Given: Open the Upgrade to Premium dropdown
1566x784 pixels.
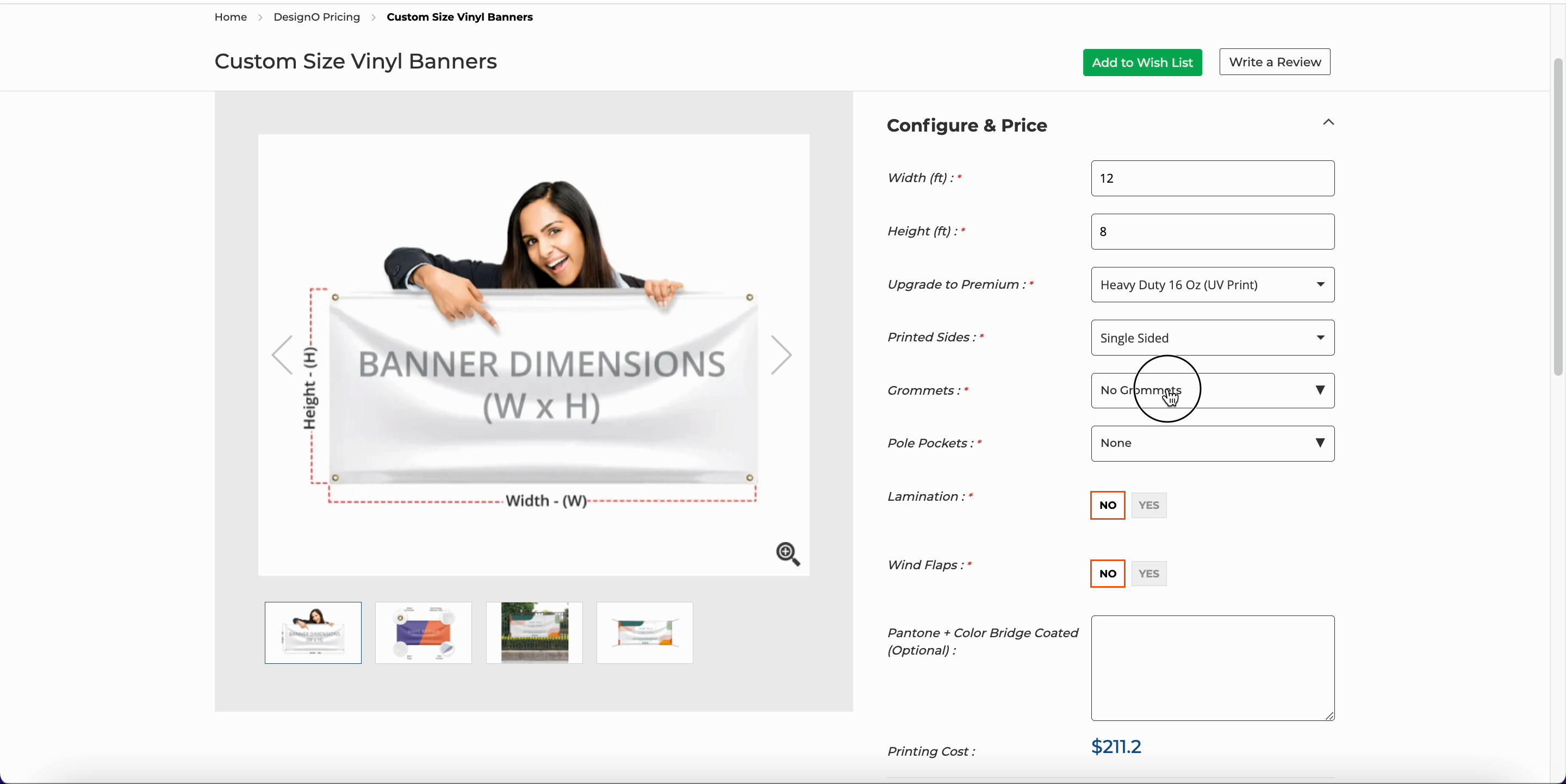Looking at the screenshot, I should click(1212, 284).
